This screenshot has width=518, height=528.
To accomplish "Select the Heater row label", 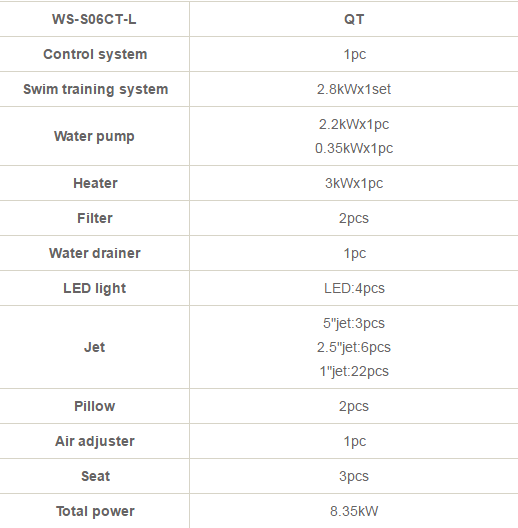I will click(95, 183).
